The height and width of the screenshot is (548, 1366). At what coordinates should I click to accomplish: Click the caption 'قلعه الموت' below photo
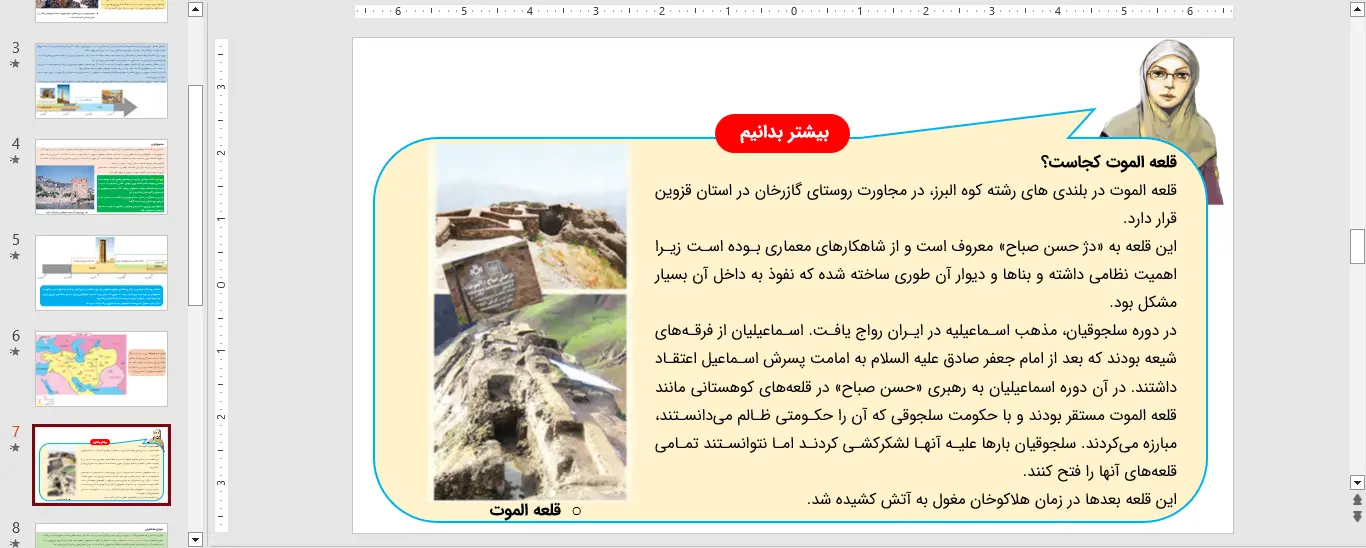pos(523,510)
